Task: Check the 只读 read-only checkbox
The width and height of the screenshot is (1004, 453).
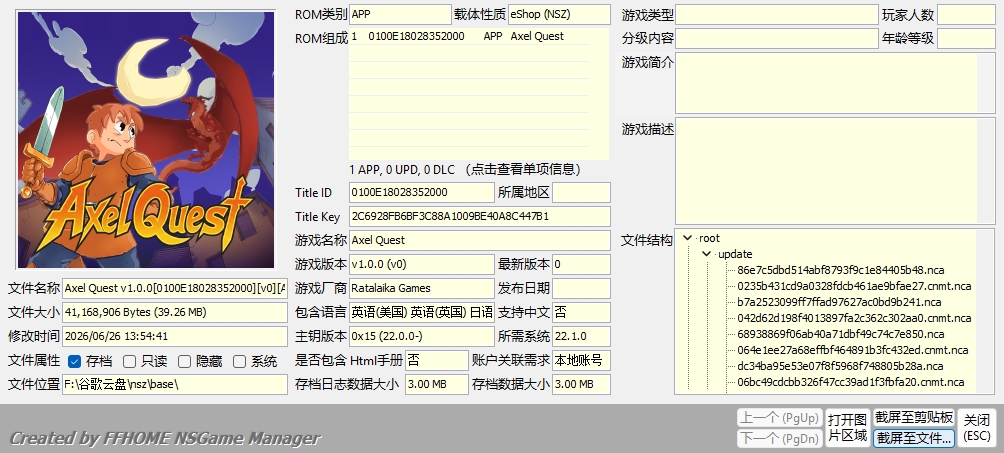Action: coord(129,361)
